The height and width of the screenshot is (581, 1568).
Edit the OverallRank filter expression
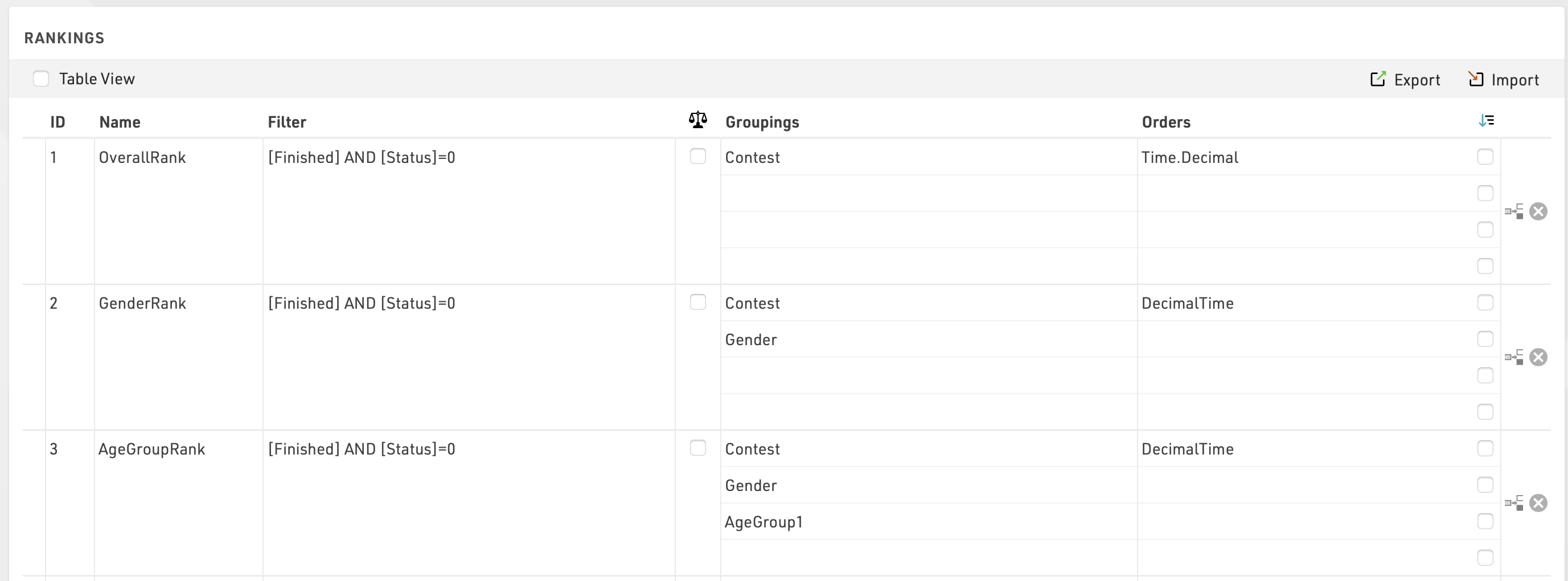[469, 158]
